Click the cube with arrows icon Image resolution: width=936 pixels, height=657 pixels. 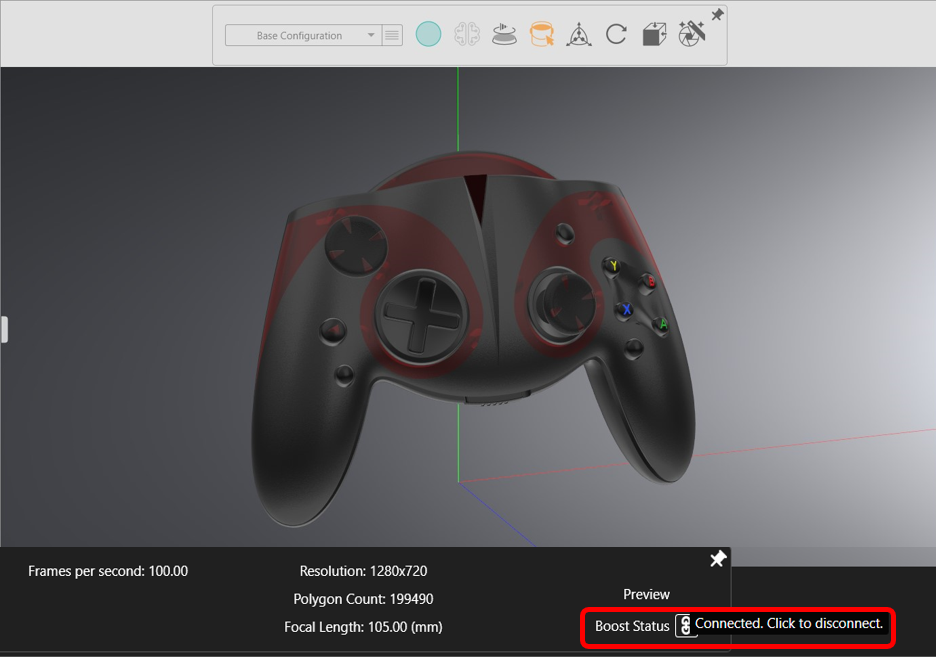click(x=653, y=35)
